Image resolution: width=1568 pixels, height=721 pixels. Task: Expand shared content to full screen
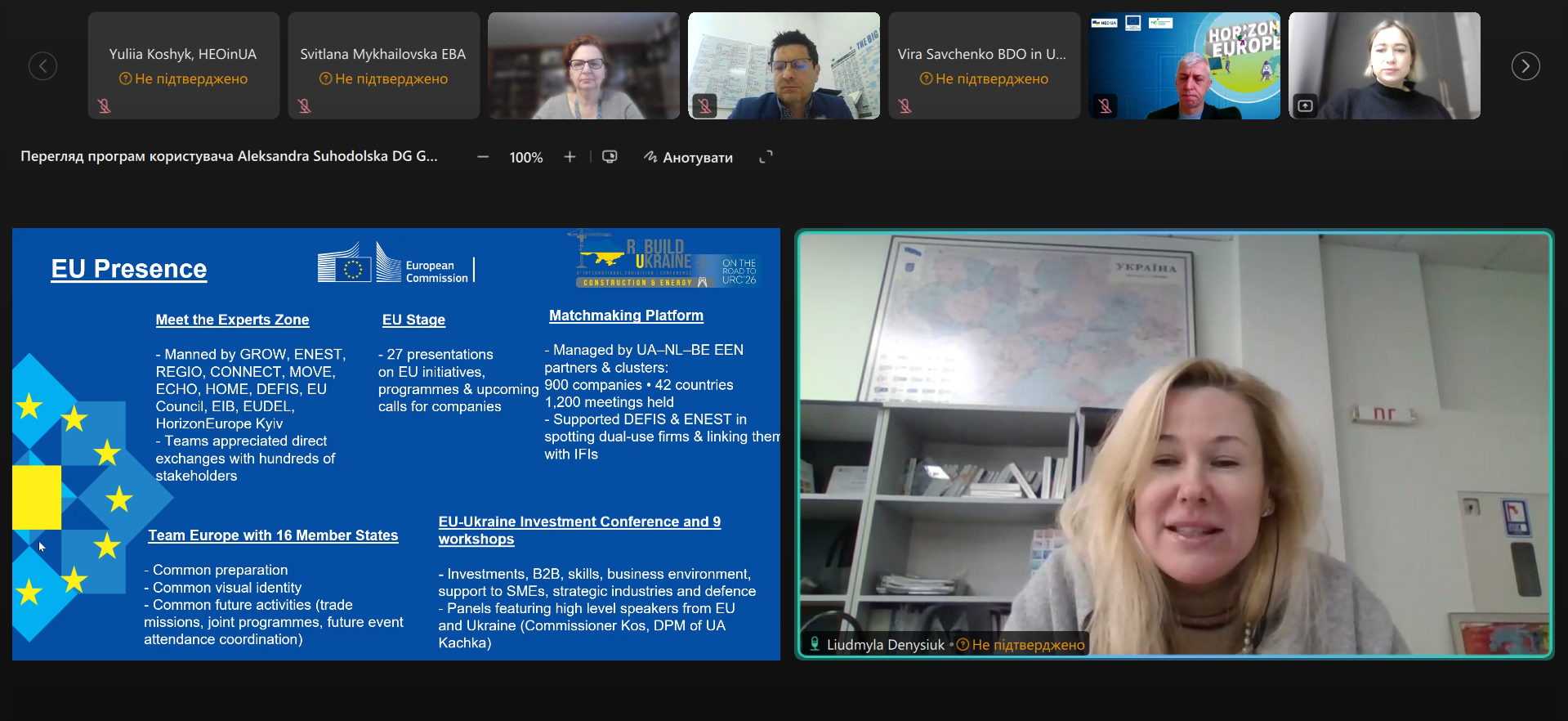[x=766, y=157]
